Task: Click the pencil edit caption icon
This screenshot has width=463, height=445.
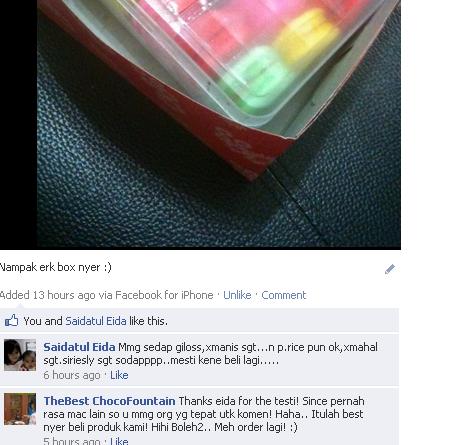Action: [390, 269]
